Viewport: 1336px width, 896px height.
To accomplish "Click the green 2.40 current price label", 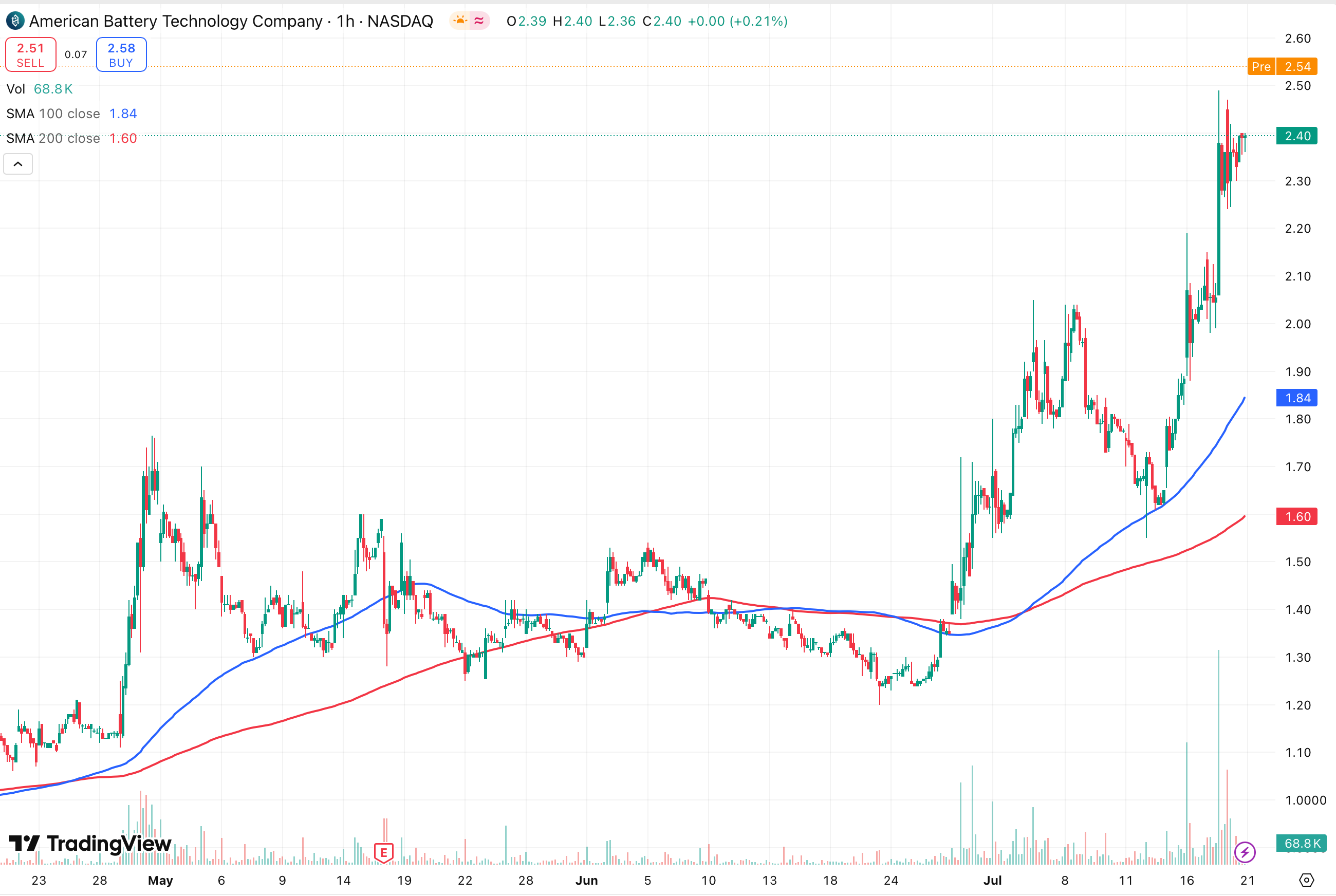I will click(x=1296, y=136).
